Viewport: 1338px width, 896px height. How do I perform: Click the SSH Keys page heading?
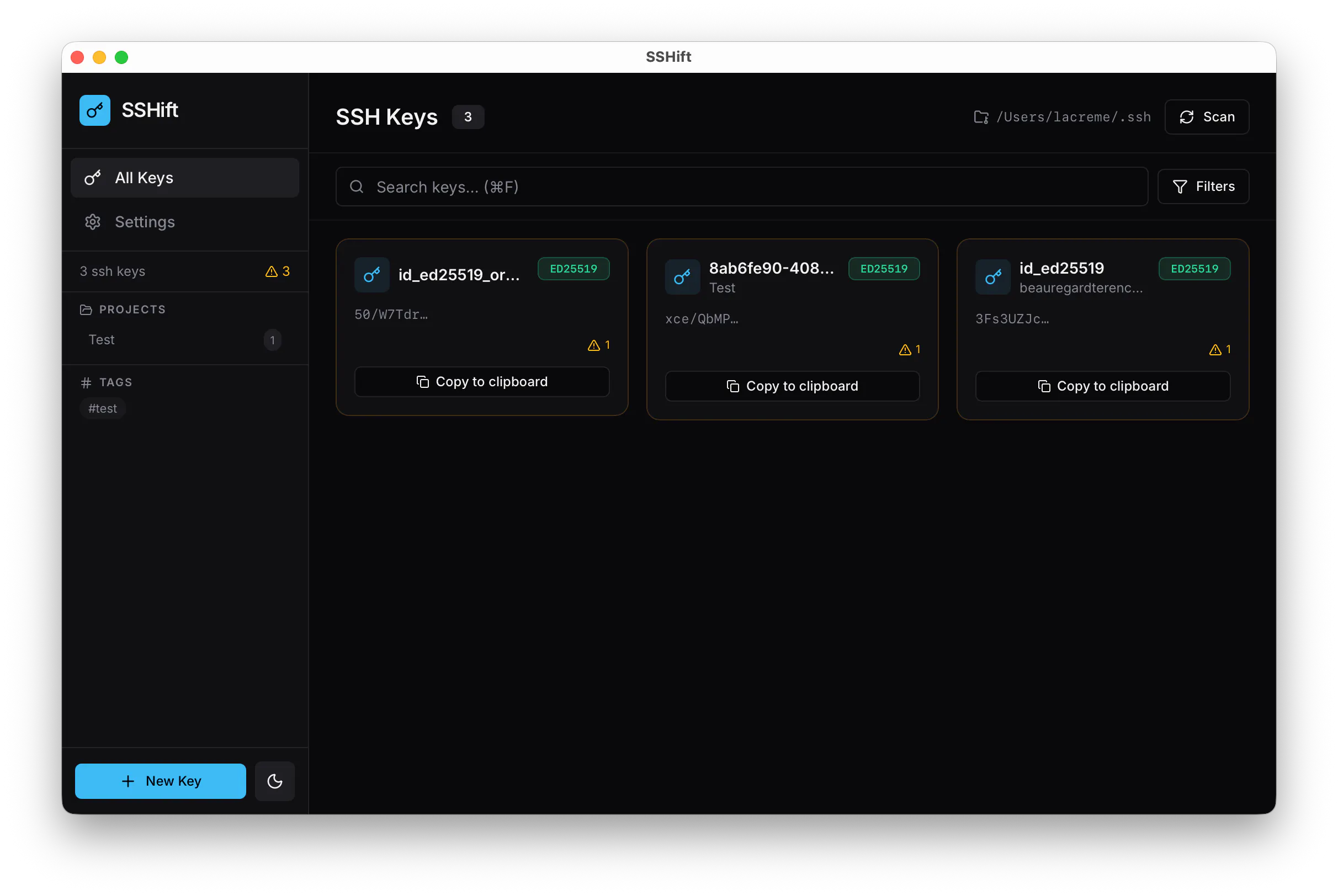386,117
